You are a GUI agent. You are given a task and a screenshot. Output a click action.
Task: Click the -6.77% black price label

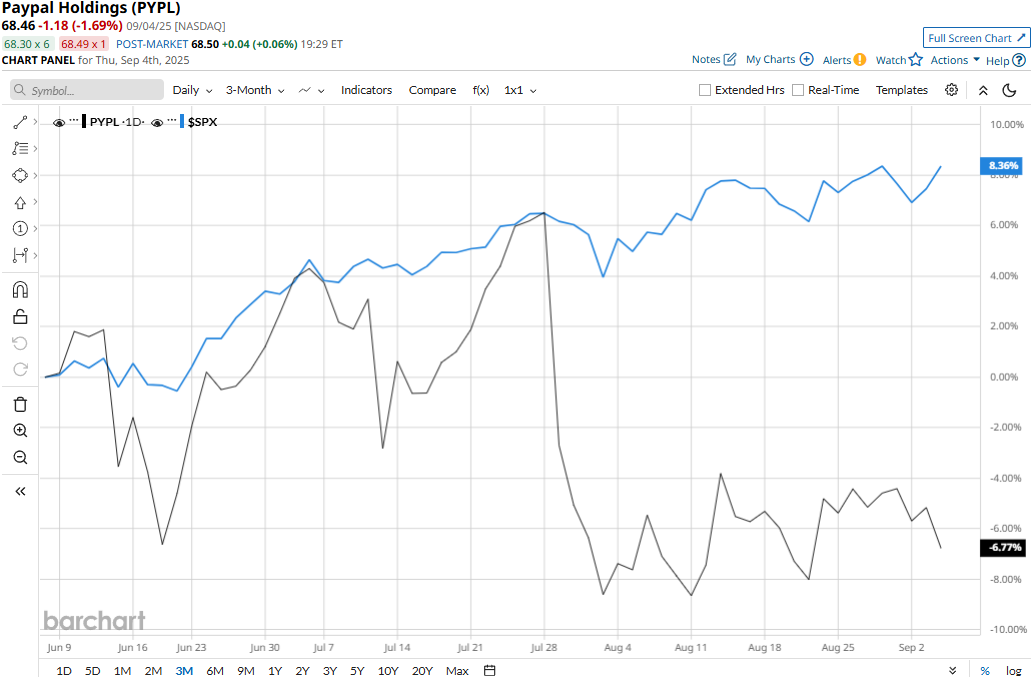(1002, 547)
